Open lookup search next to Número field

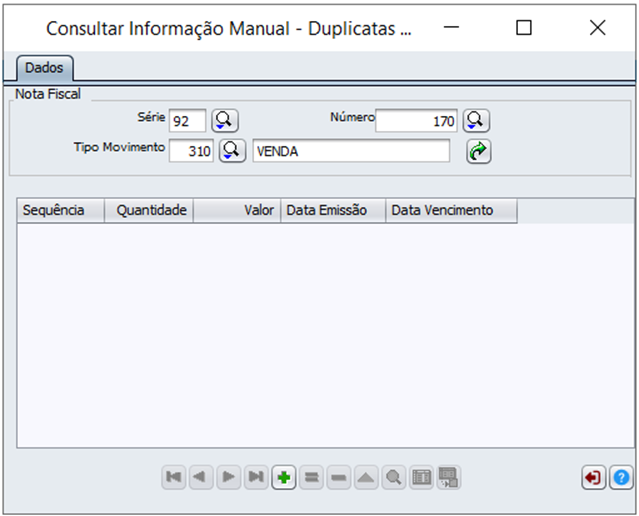[476, 121]
